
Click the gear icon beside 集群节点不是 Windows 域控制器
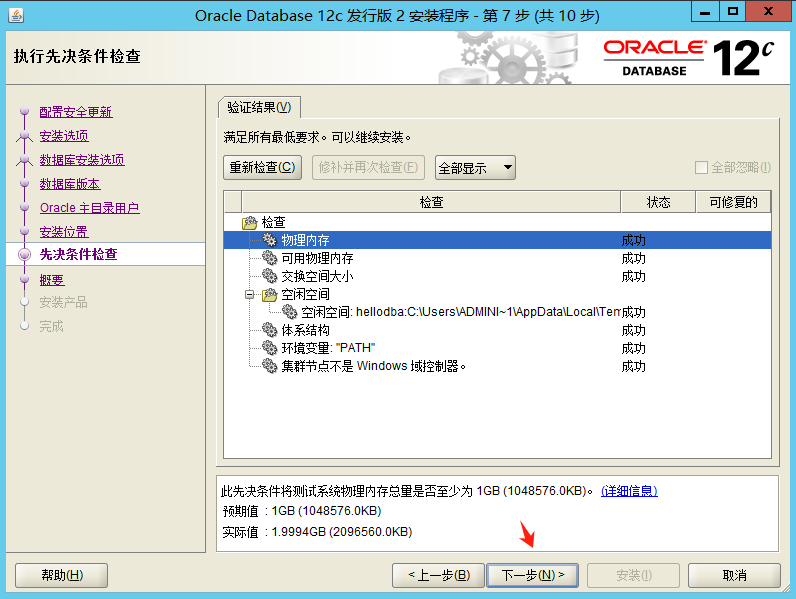[x=270, y=365]
